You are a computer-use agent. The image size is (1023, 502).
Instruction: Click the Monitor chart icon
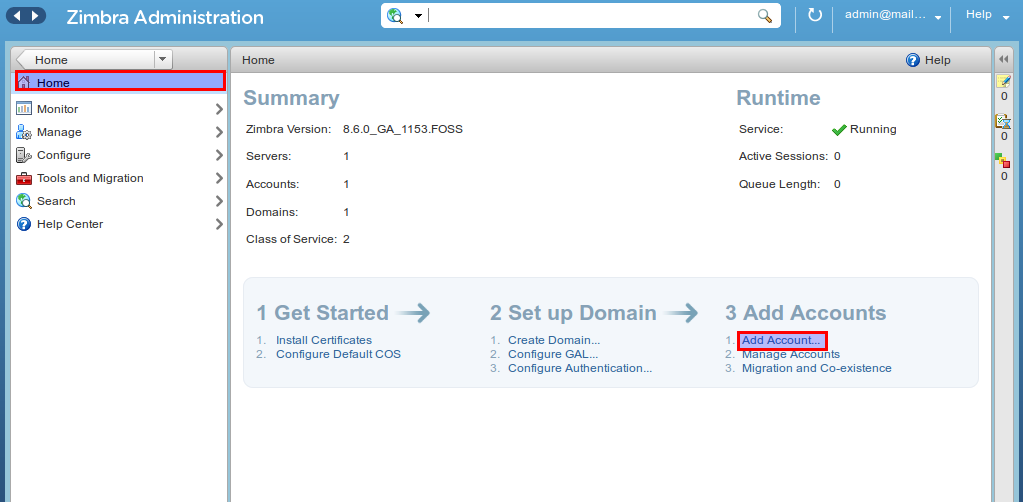point(24,108)
